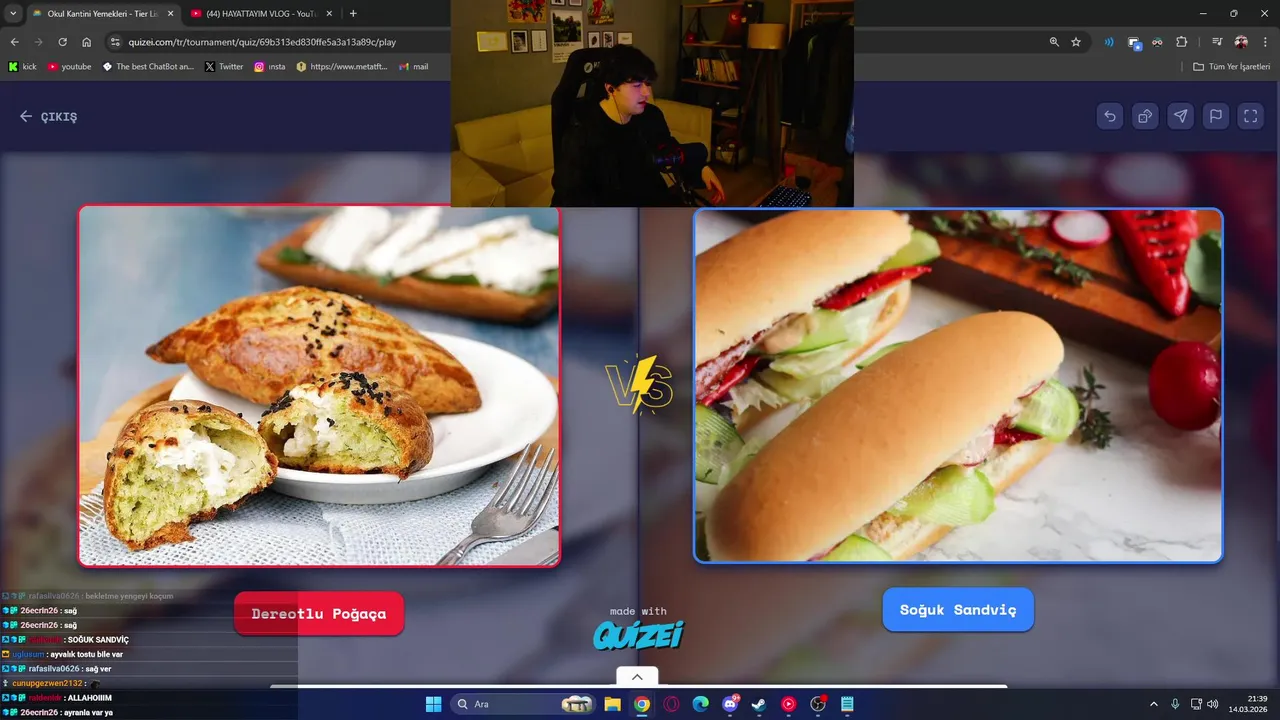
Task: Click the microphone tray icon
Action: 1175,704
